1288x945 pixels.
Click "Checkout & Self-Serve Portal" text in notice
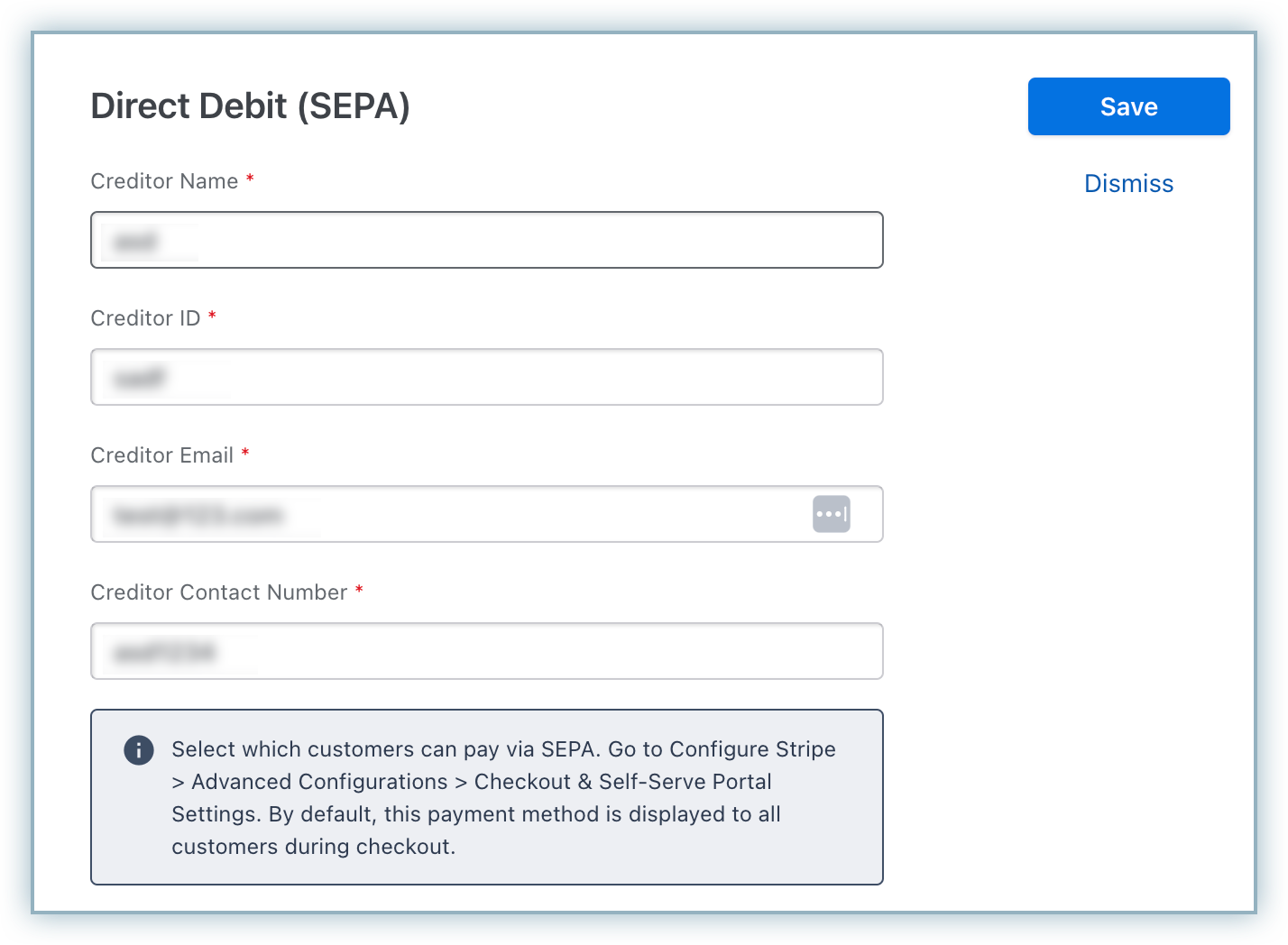click(x=622, y=782)
